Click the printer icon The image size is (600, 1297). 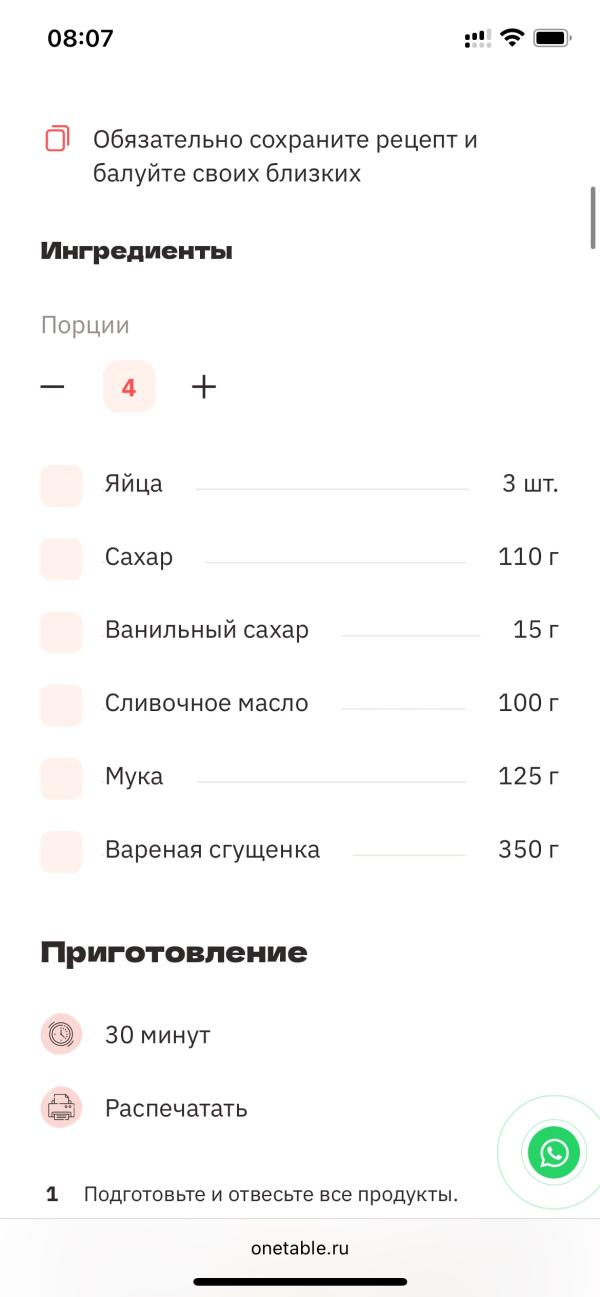click(x=61, y=1108)
